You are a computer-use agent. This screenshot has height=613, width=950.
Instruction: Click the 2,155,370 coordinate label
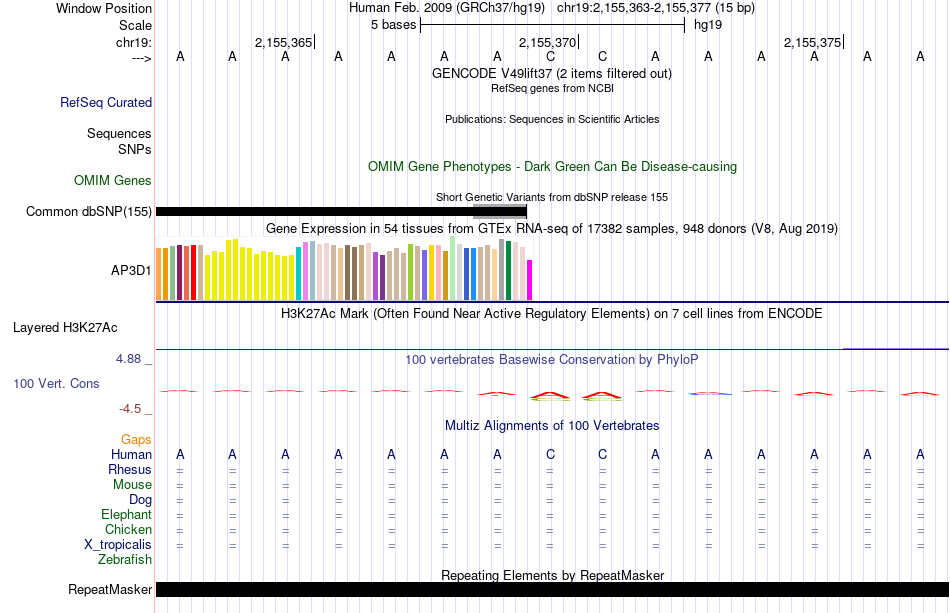point(547,42)
